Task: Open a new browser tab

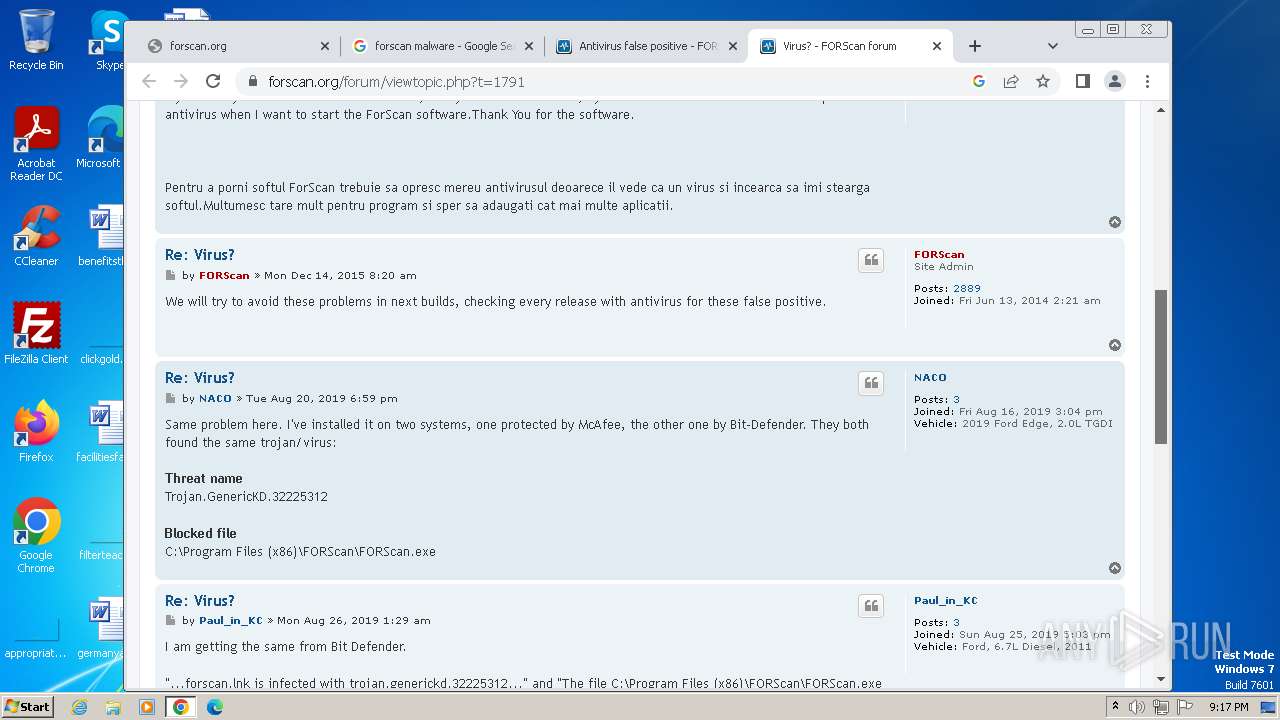Action: [975, 46]
